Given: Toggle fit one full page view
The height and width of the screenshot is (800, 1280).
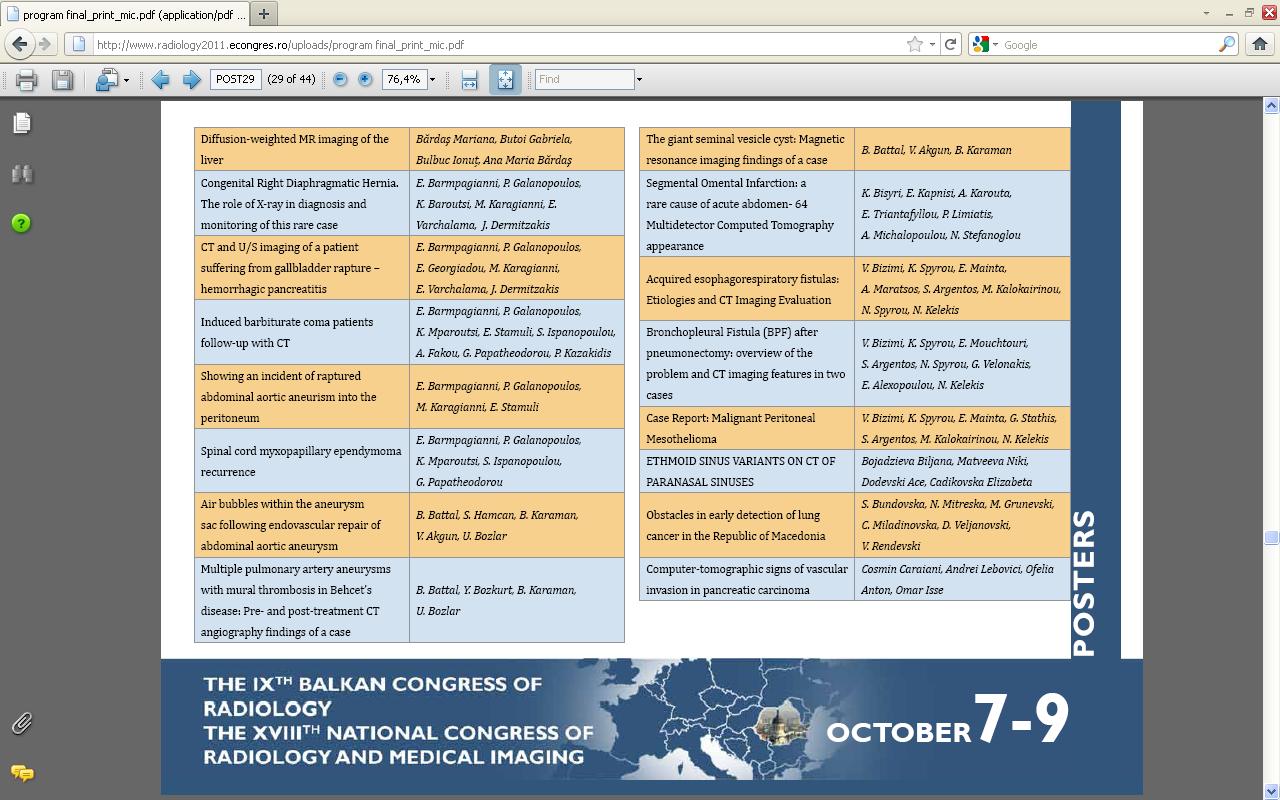Looking at the screenshot, I should pos(505,80).
